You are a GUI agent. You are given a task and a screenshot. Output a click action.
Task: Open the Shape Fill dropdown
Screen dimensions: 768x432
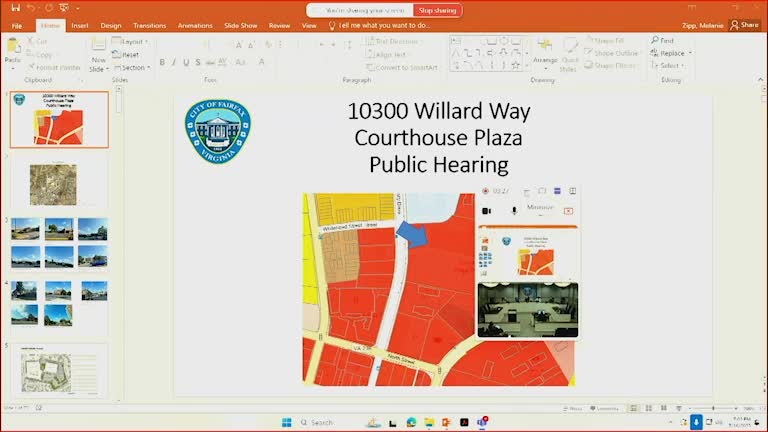coord(605,41)
